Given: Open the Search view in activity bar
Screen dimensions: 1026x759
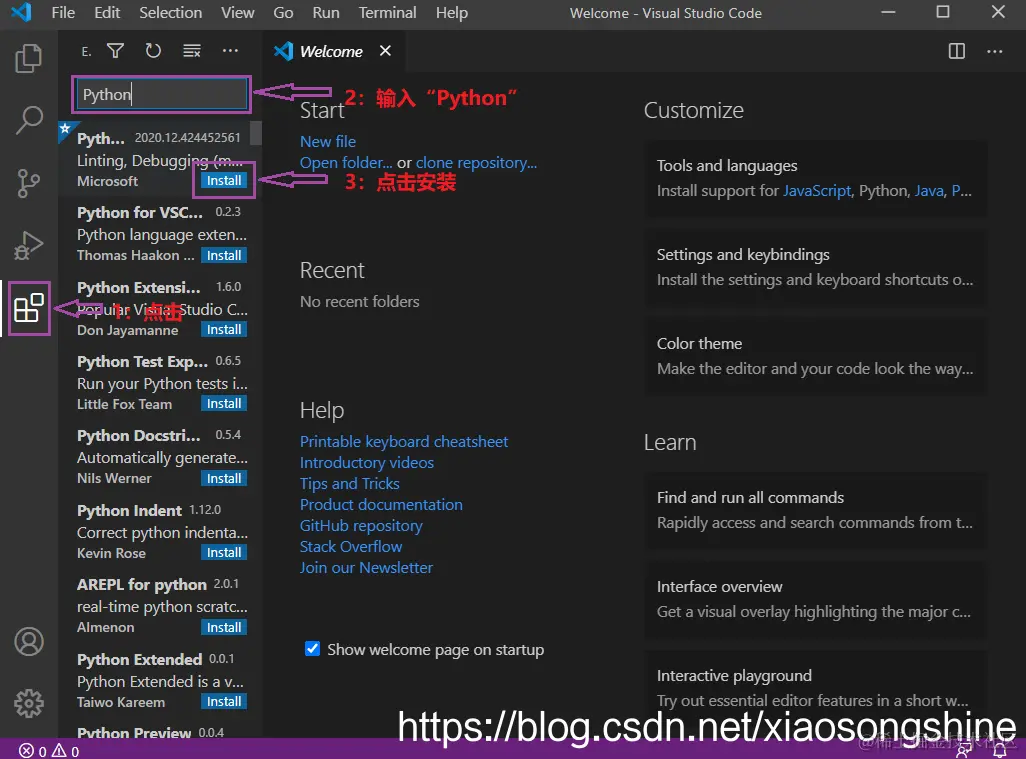Looking at the screenshot, I should click(28, 120).
